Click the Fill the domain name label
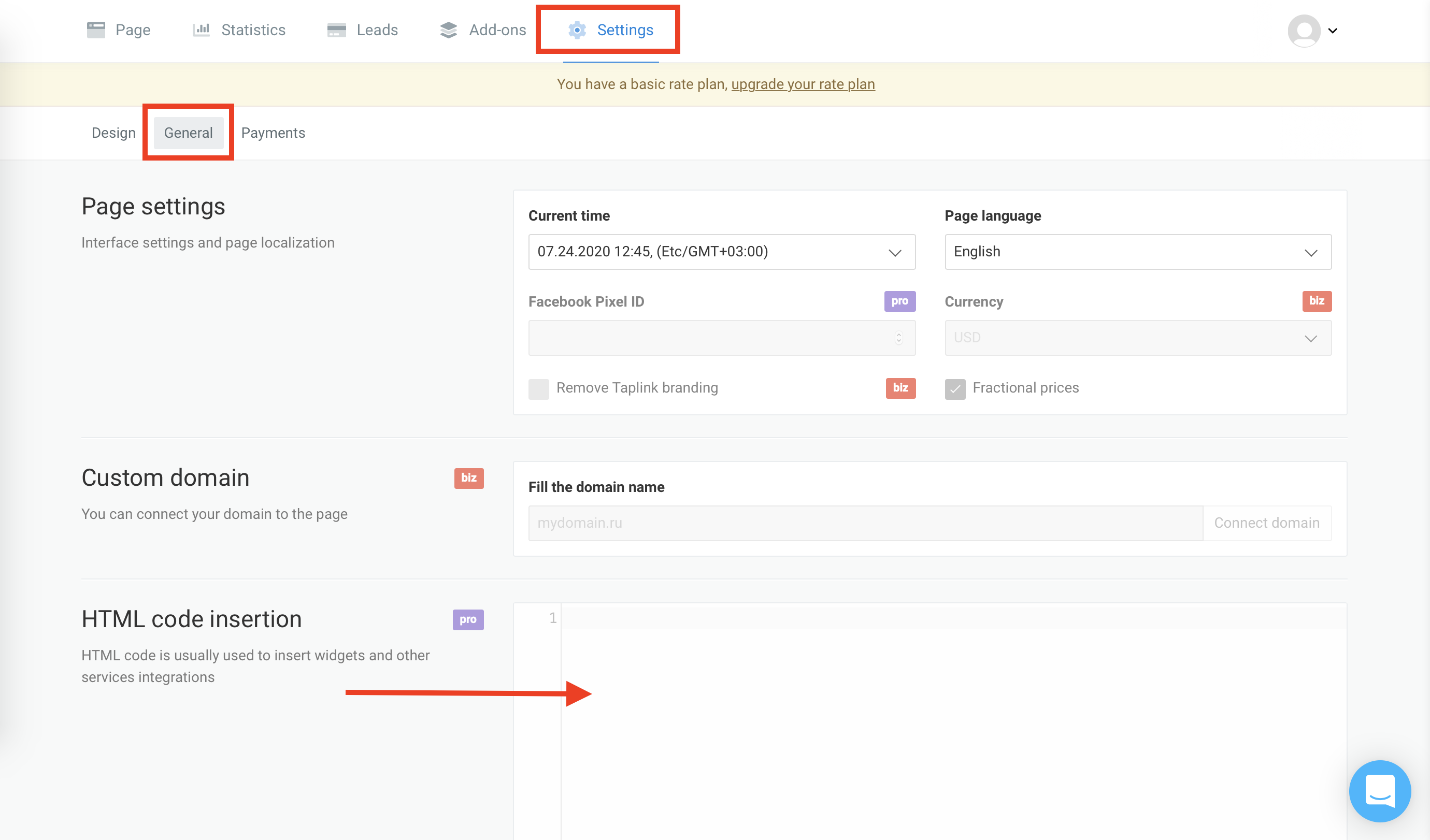This screenshot has height=840, width=1430. [596, 487]
